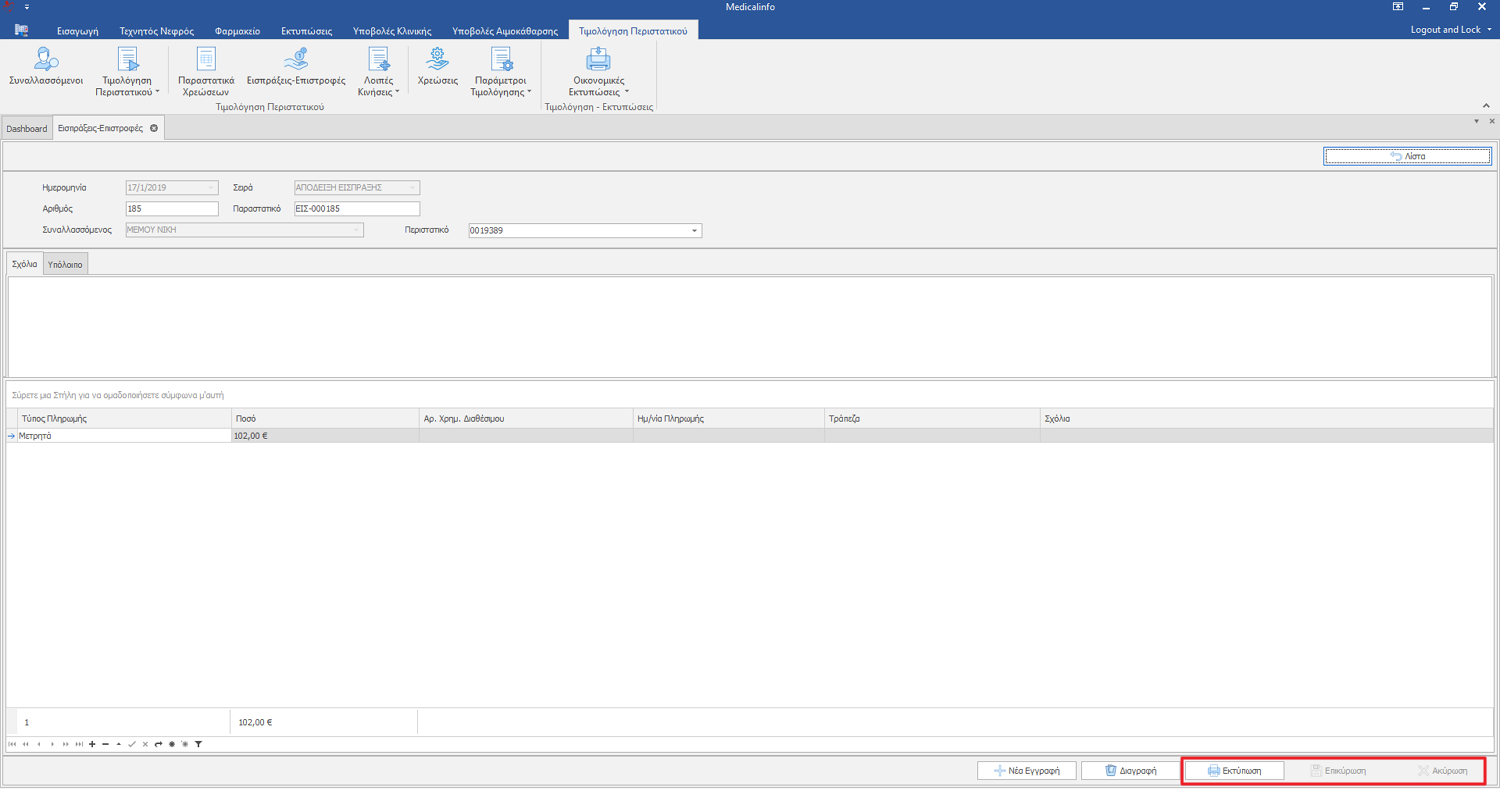This screenshot has width=1500, height=789.
Task: Click the Εκτύπωση print button
Action: [1234, 771]
